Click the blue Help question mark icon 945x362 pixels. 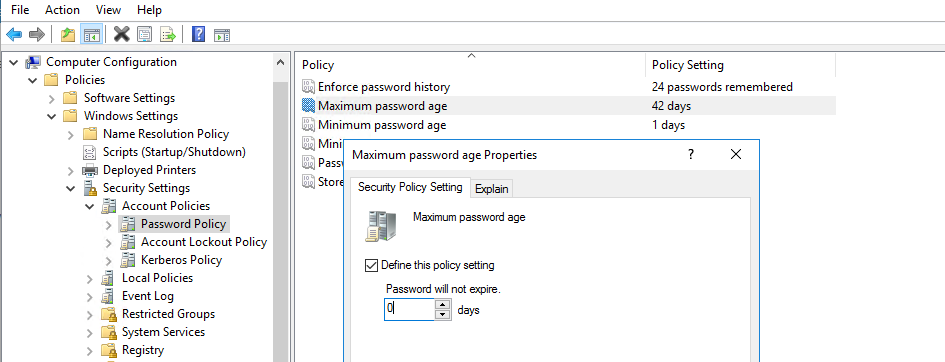pos(198,34)
